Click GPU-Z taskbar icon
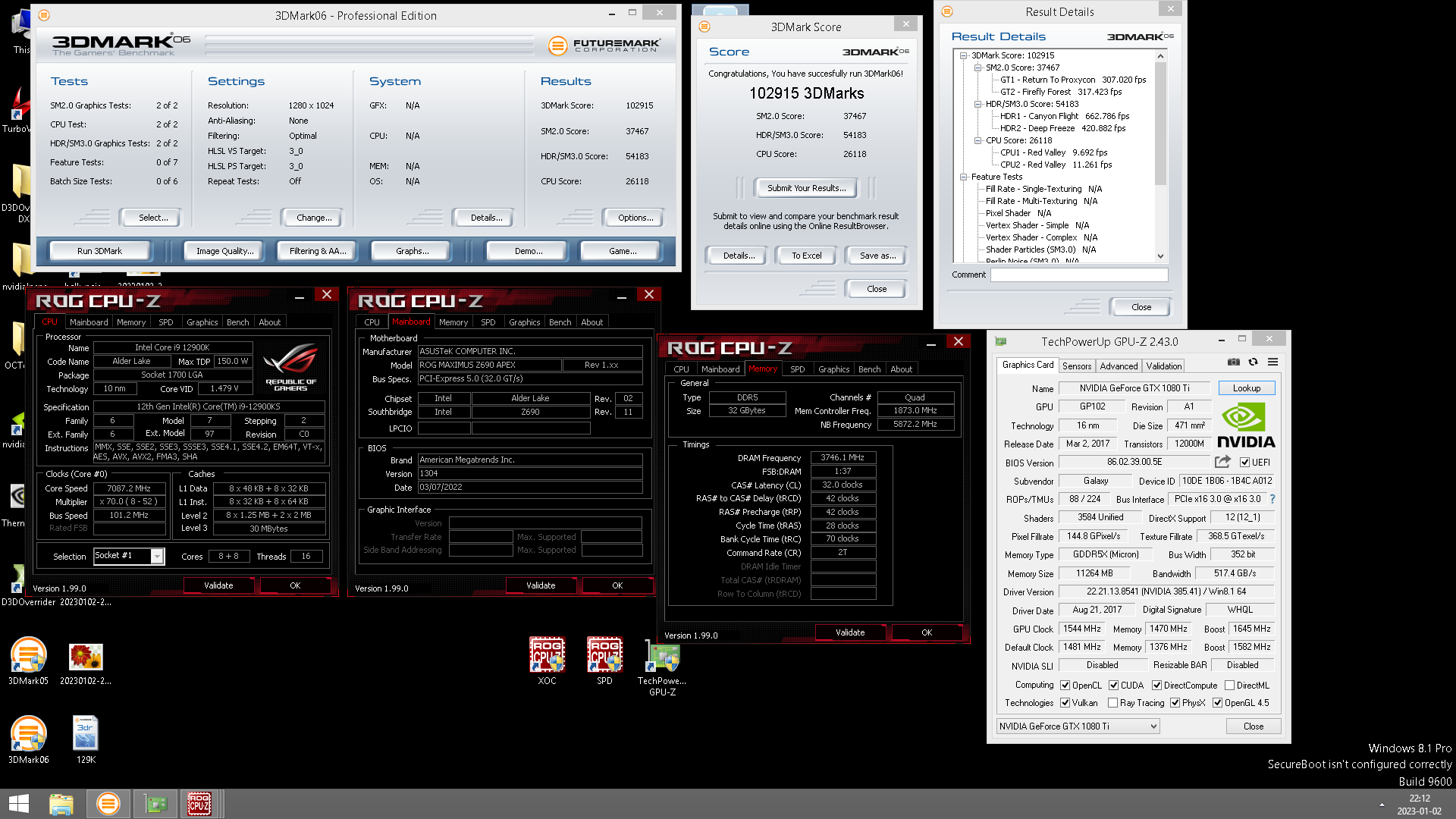 tap(155, 804)
